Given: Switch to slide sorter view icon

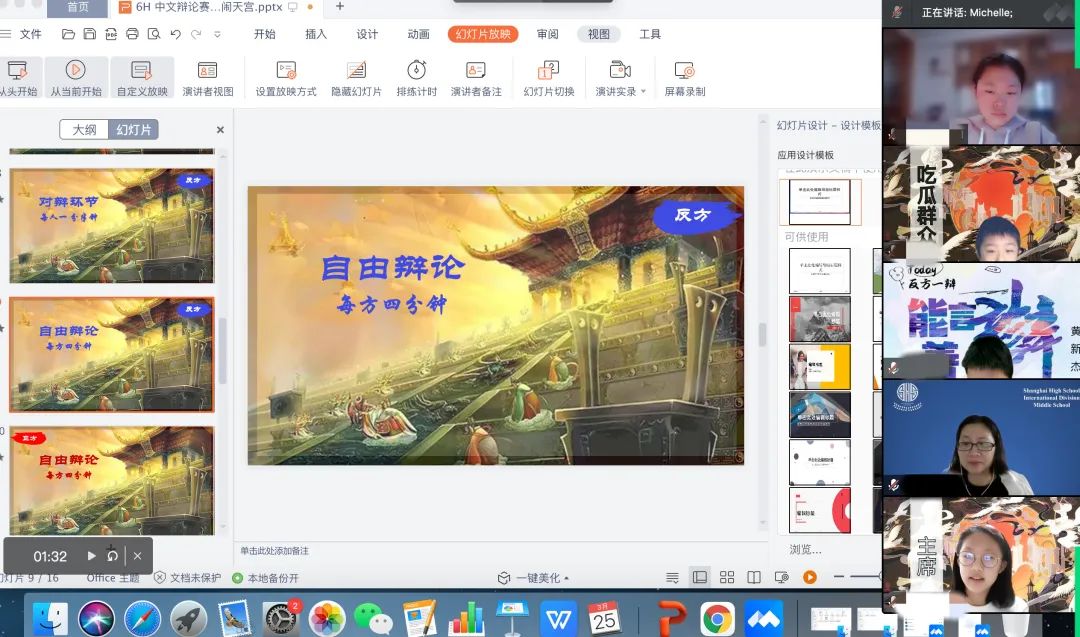Looking at the screenshot, I should tap(727, 577).
